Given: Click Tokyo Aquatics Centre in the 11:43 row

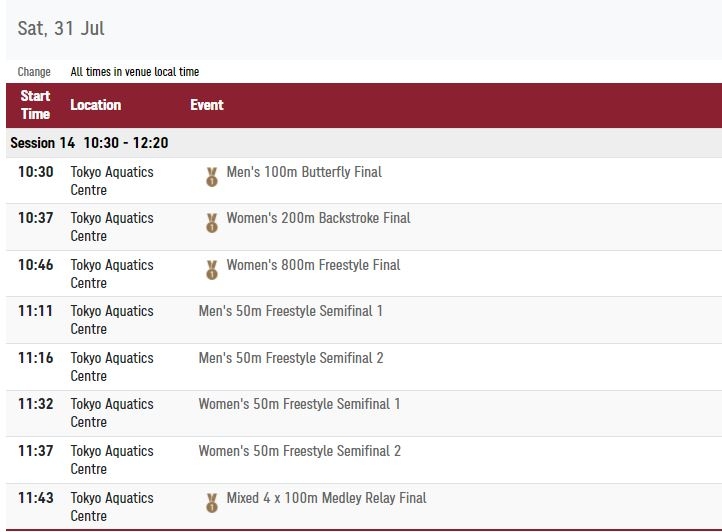Looking at the screenshot, I should coord(112,507).
